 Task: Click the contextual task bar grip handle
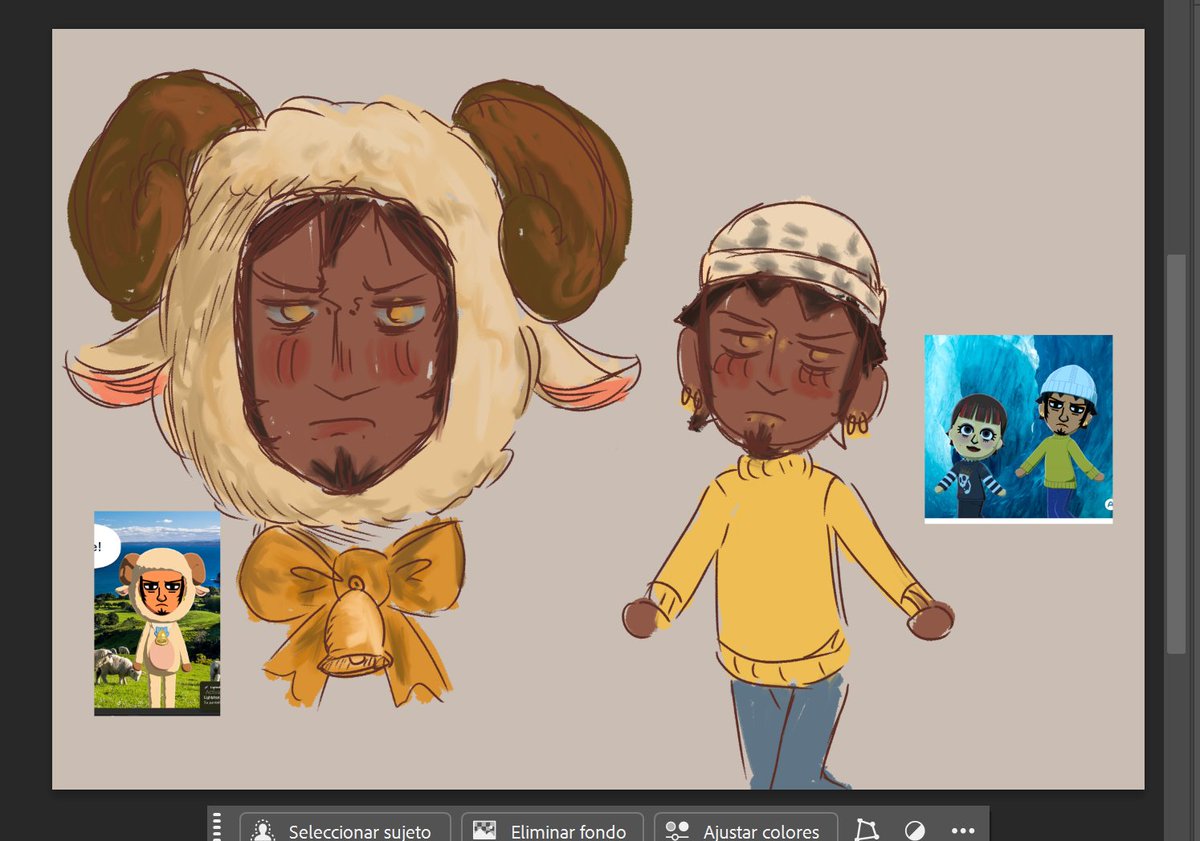[x=218, y=828]
